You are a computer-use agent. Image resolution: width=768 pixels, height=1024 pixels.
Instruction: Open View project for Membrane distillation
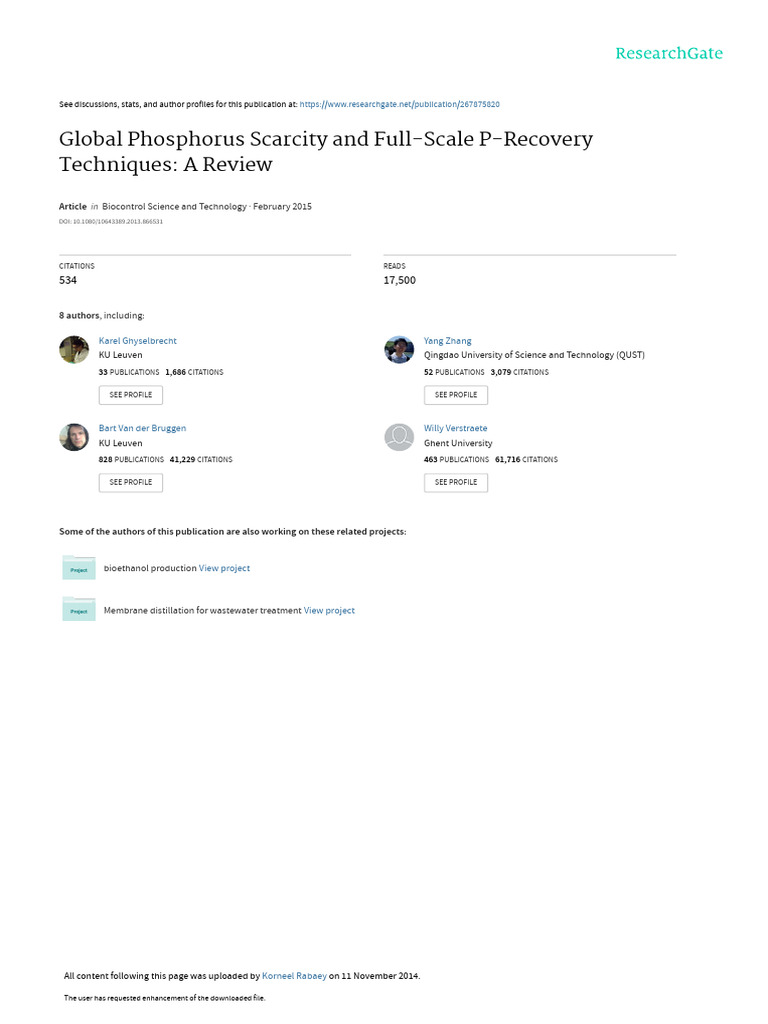(329, 610)
